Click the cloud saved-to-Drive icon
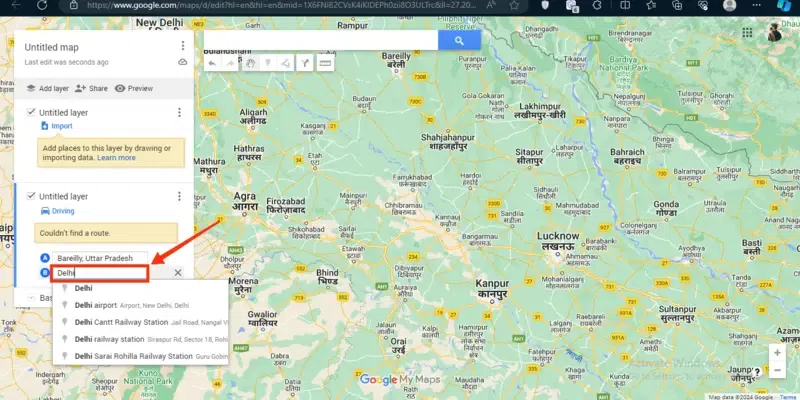Screen dimensions: 800x400 click(x=183, y=62)
